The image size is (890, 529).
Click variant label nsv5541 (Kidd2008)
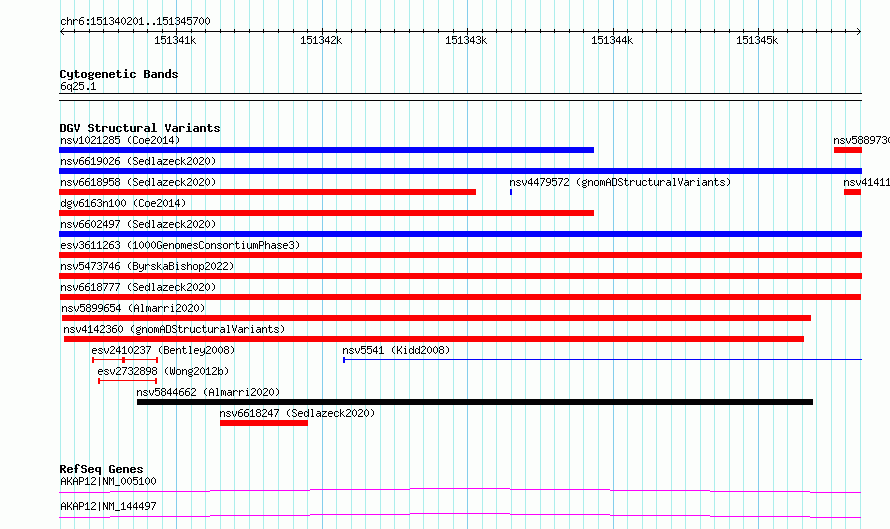click(x=396, y=350)
